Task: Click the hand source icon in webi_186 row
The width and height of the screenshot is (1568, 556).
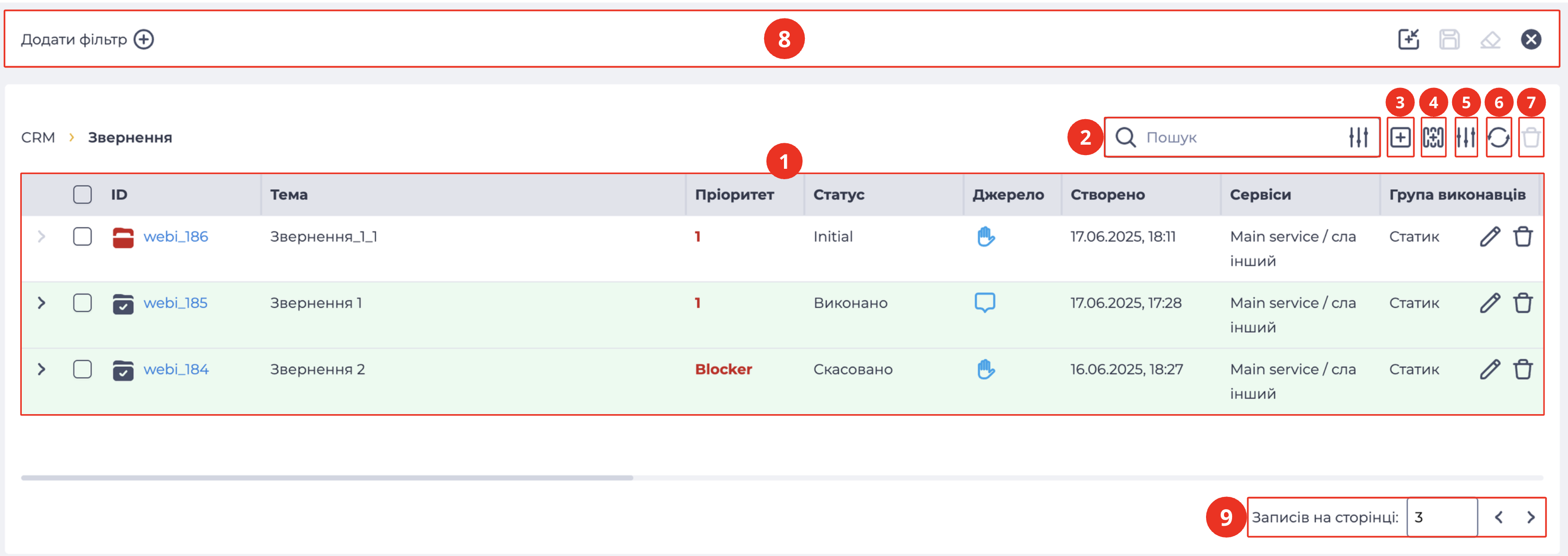Action: [986, 237]
